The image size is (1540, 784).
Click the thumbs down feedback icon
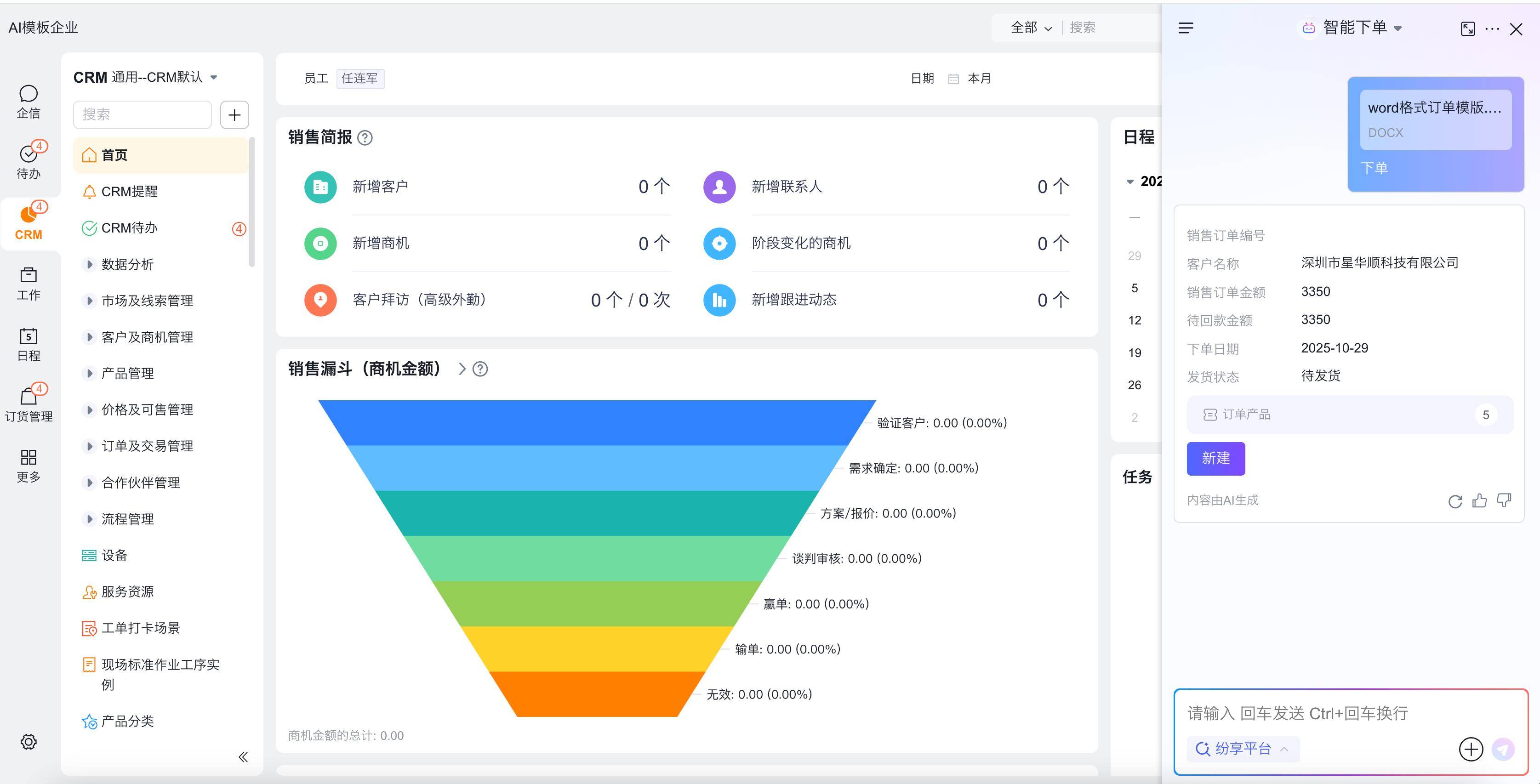[x=1504, y=501]
